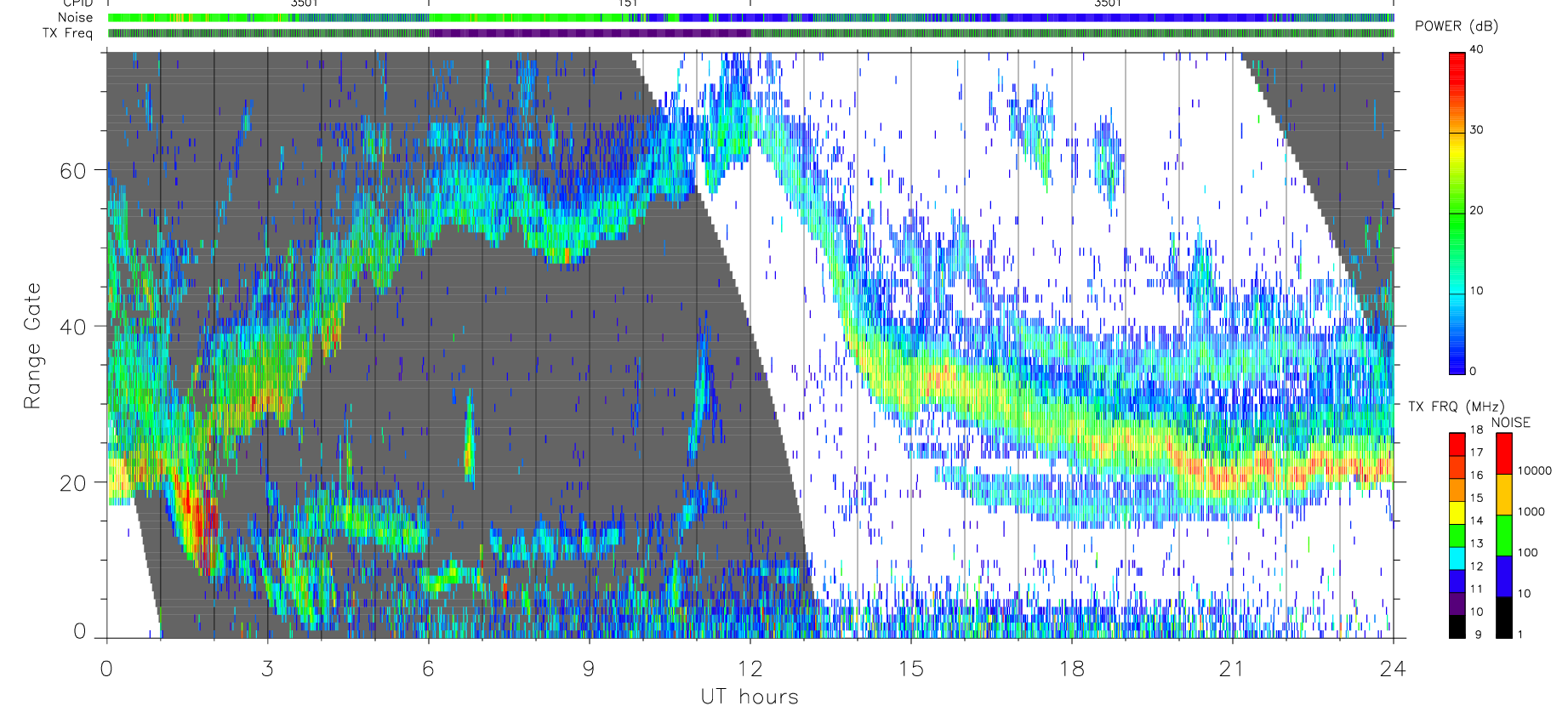The width and height of the screenshot is (1568, 723).
Task: Click the purple segment of the TX FRQ colorbar
Action: [1457, 604]
